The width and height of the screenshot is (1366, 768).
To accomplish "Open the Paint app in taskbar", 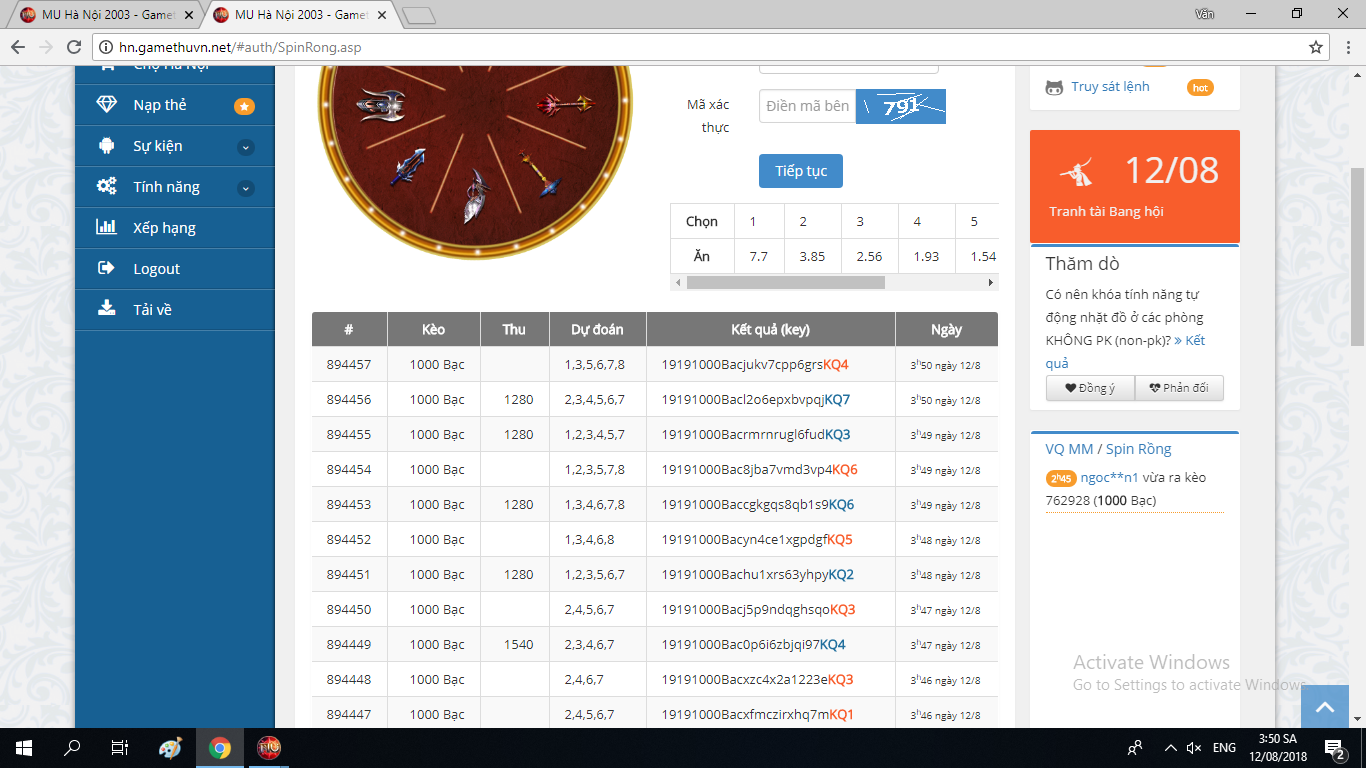I will (x=170, y=748).
